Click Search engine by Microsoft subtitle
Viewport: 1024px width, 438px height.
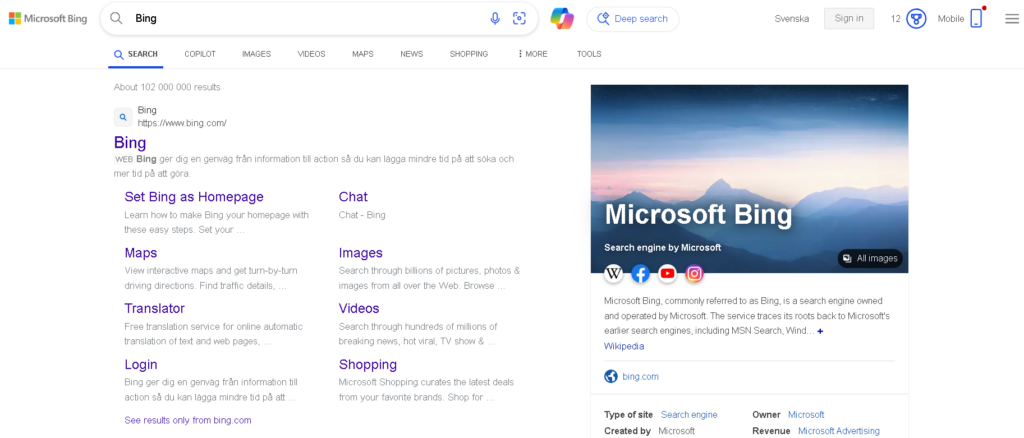(x=663, y=247)
